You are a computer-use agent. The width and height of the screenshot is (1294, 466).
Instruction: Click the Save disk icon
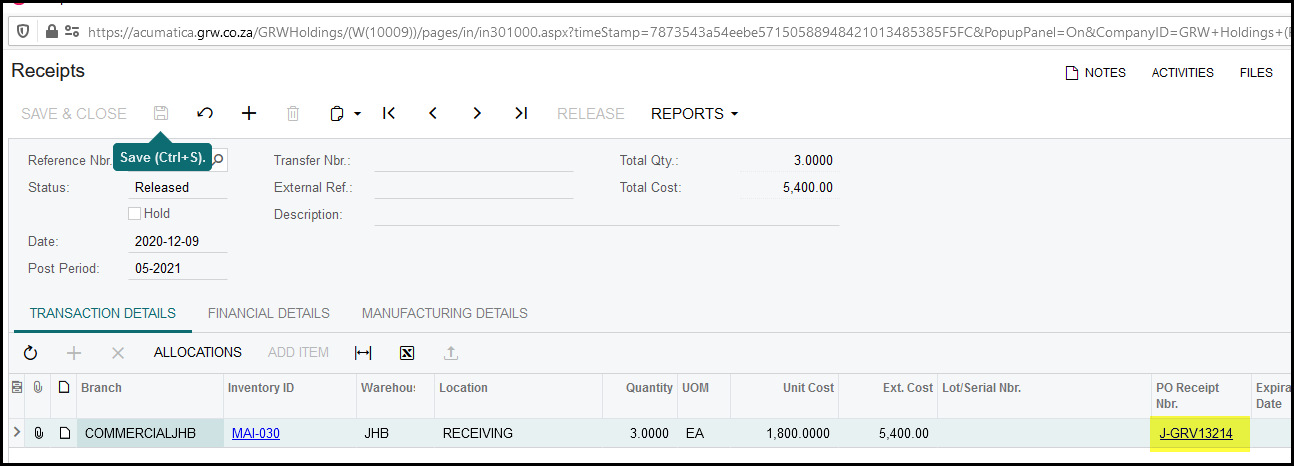pos(160,113)
